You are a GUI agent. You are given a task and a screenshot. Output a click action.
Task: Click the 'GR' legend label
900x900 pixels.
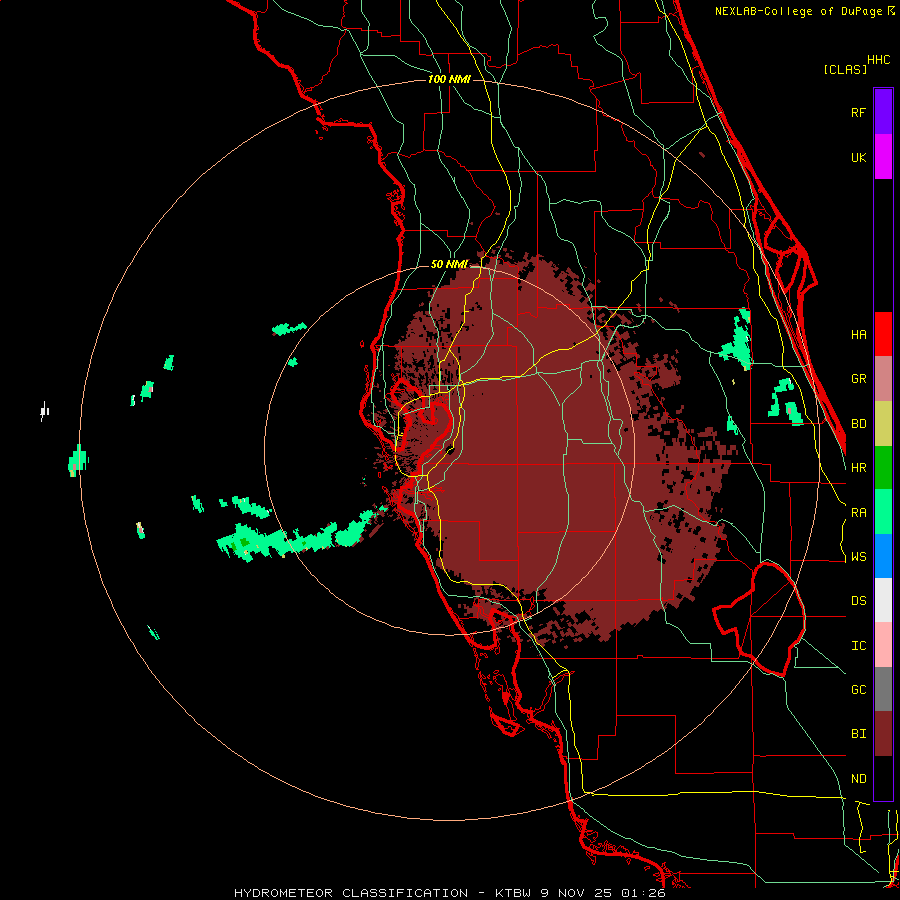pyautogui.click(x=858, y=379)
